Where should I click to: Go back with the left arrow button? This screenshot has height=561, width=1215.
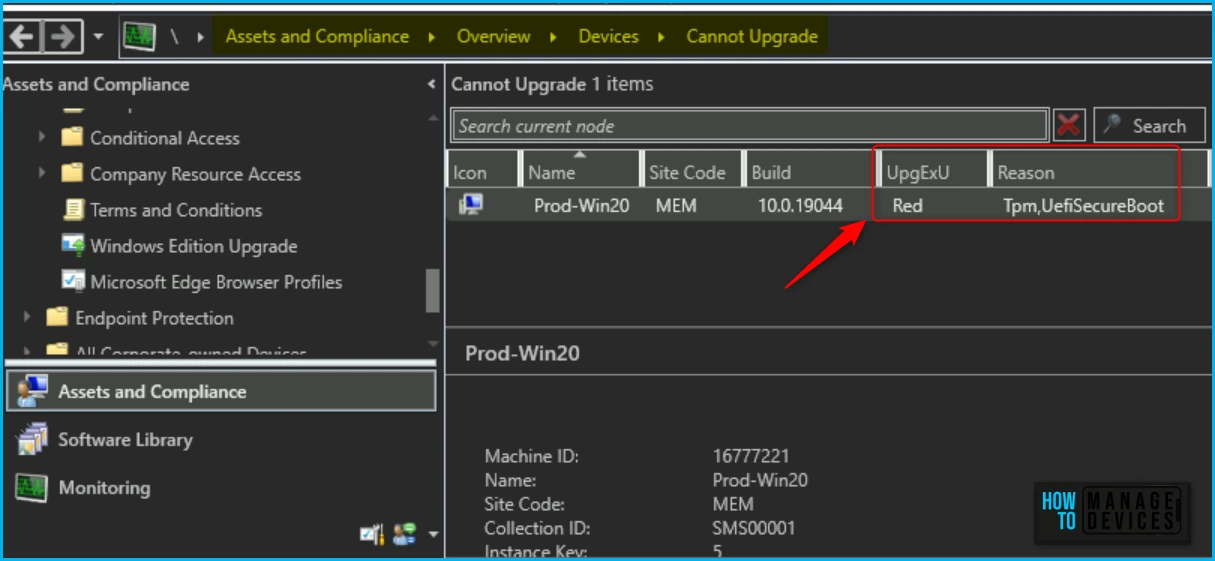tap(22, 37)
